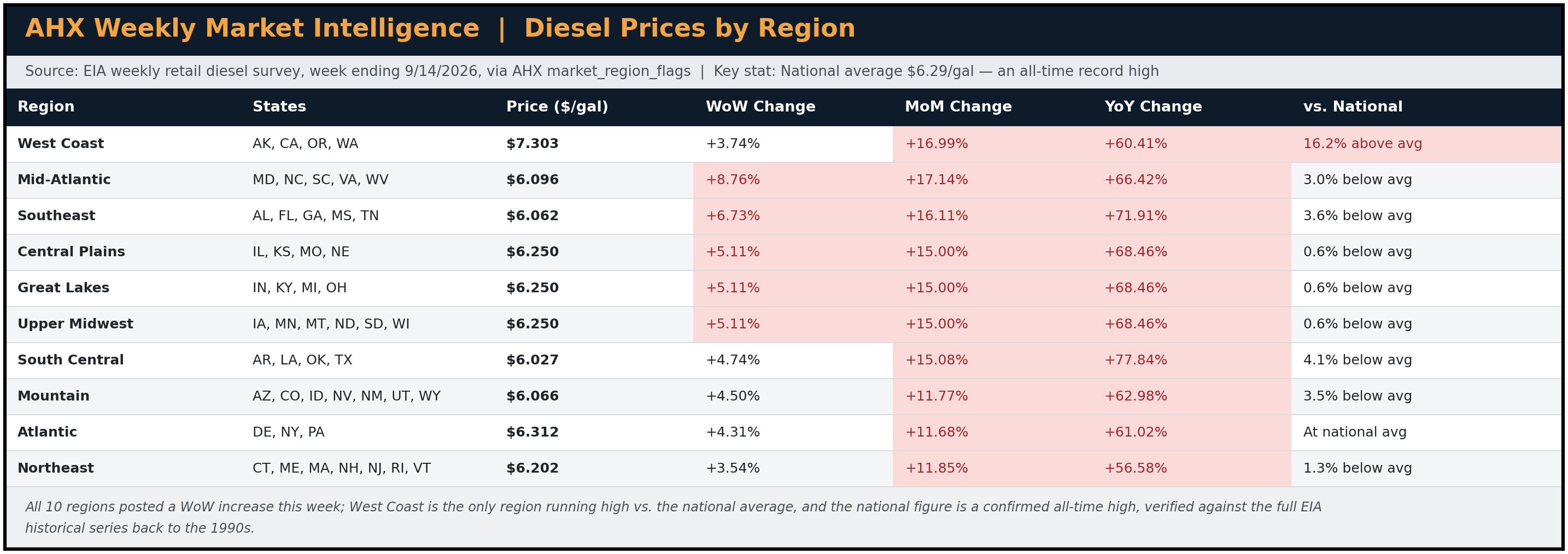This screenshot has width=1568, height=554.
Task: Click Great Lakes states IN, KY, MI, OH
Action: click(300, 288)
